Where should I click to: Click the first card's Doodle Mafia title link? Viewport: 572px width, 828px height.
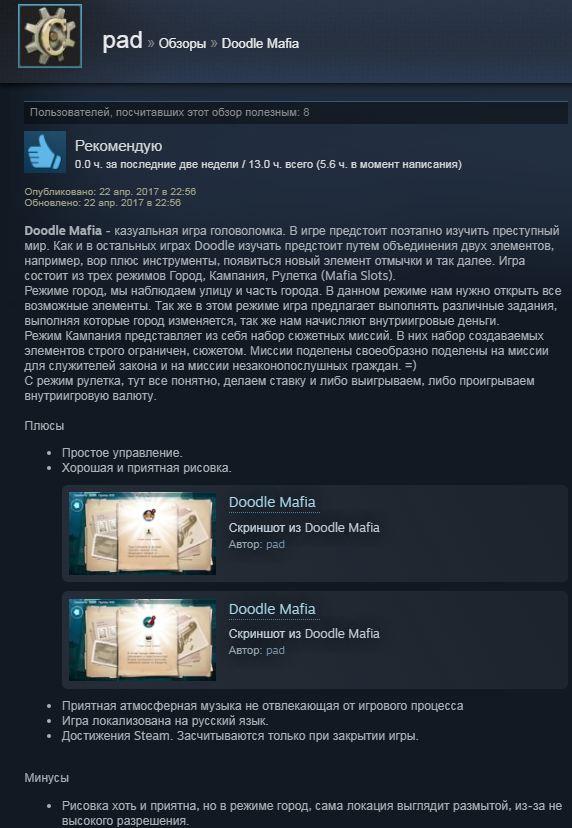tap(272, 502)
